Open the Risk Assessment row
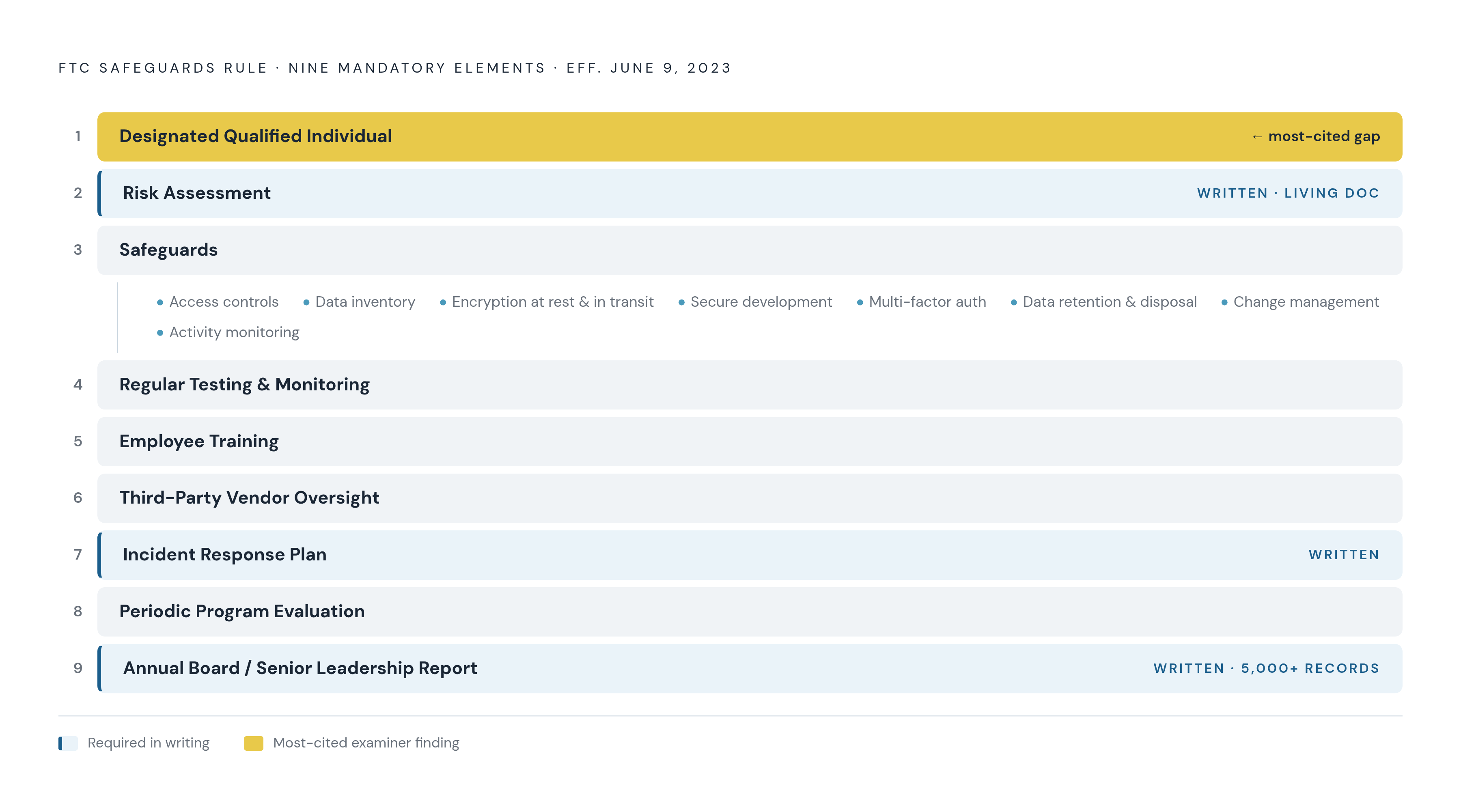 click(749, 193)
